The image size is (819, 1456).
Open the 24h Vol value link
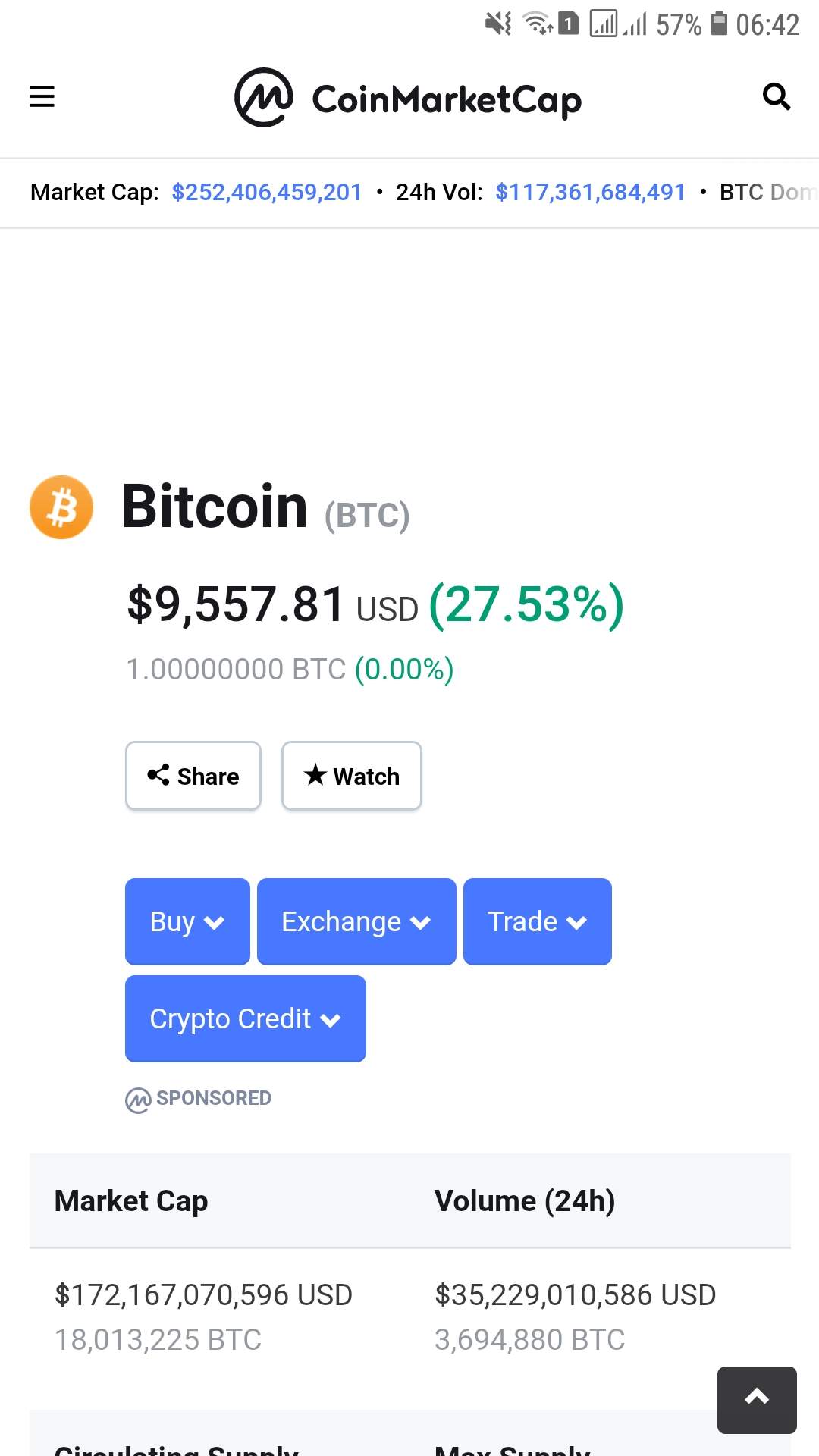590,193
